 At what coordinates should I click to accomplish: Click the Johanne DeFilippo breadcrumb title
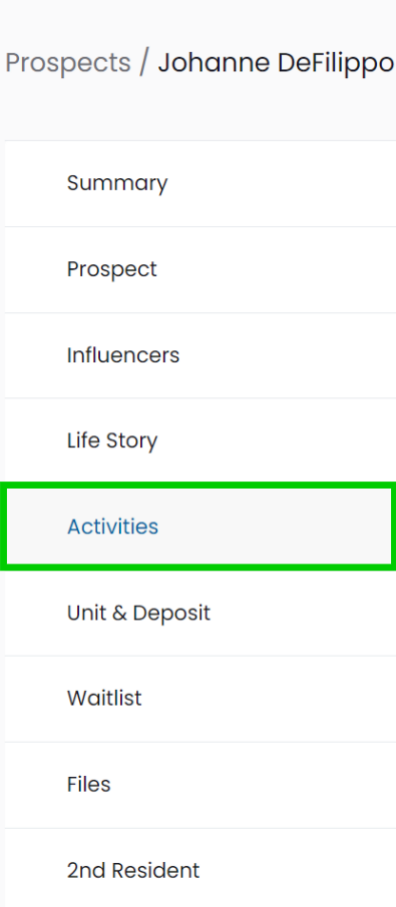276,62
